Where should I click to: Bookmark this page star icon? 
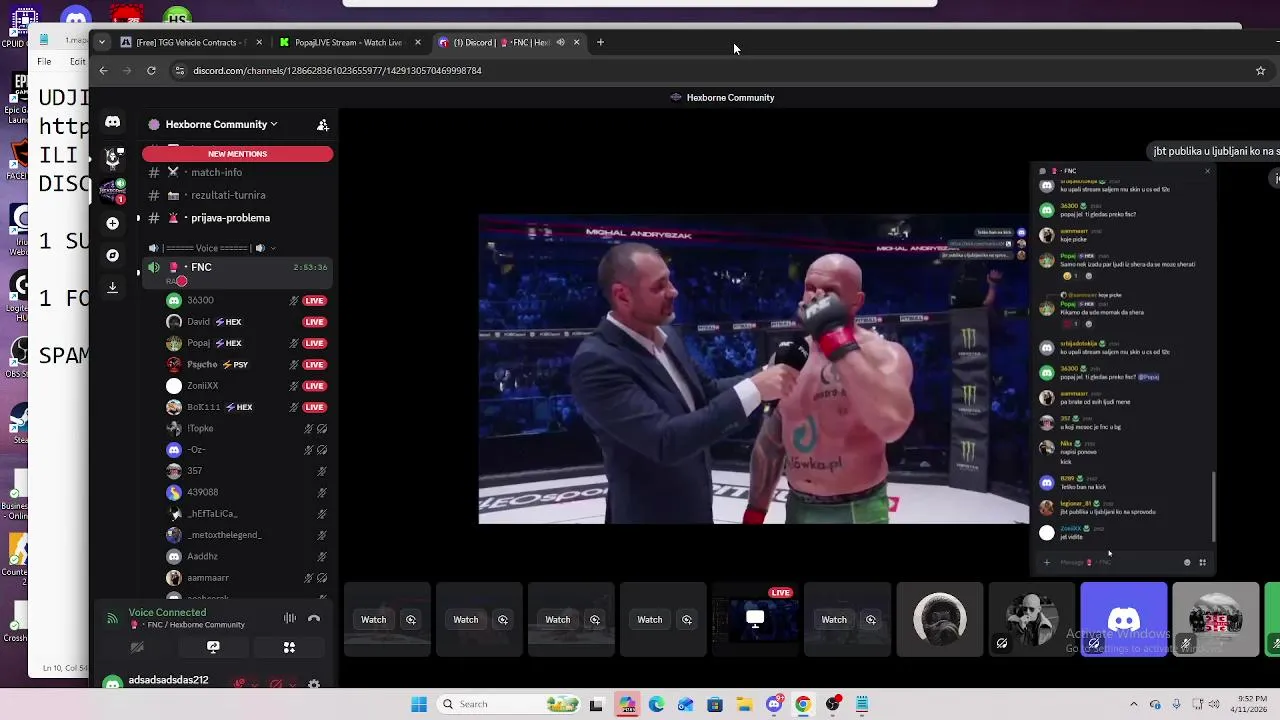1260,70
